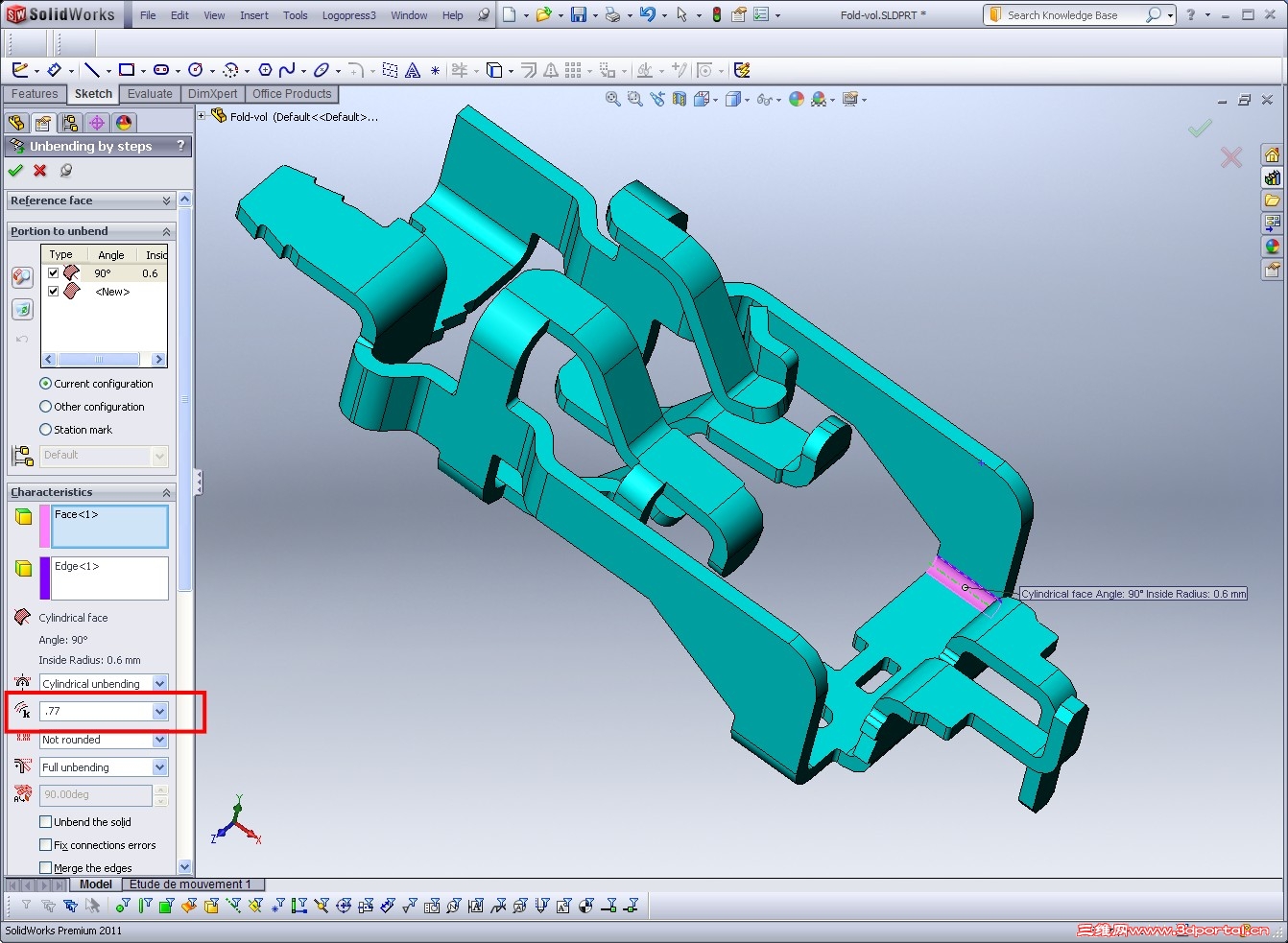Select the sketch Text tool
This screenshot has width=1288, height=943.
pos(413,70)
